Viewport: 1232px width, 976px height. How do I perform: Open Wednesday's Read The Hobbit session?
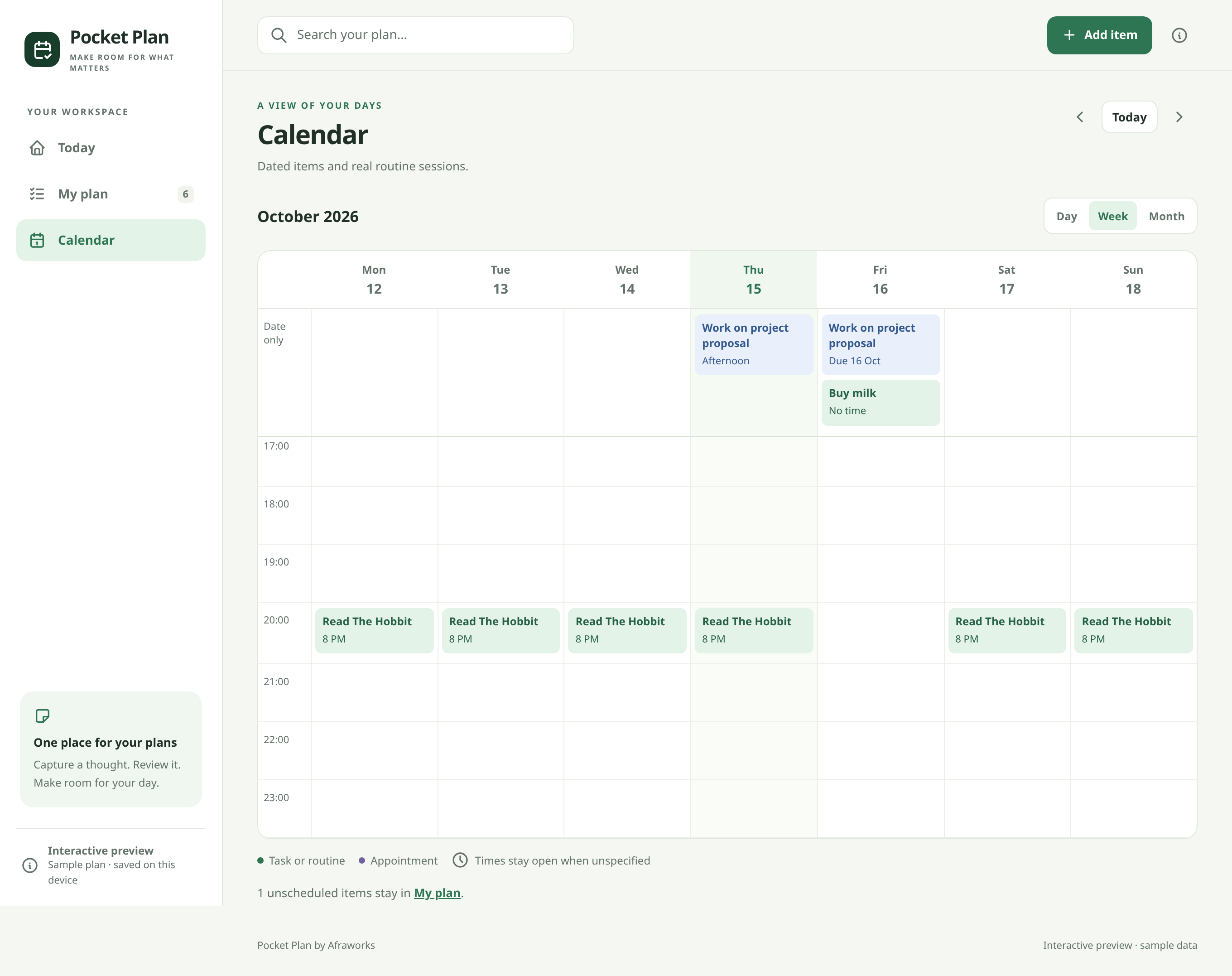click(627, 630)
